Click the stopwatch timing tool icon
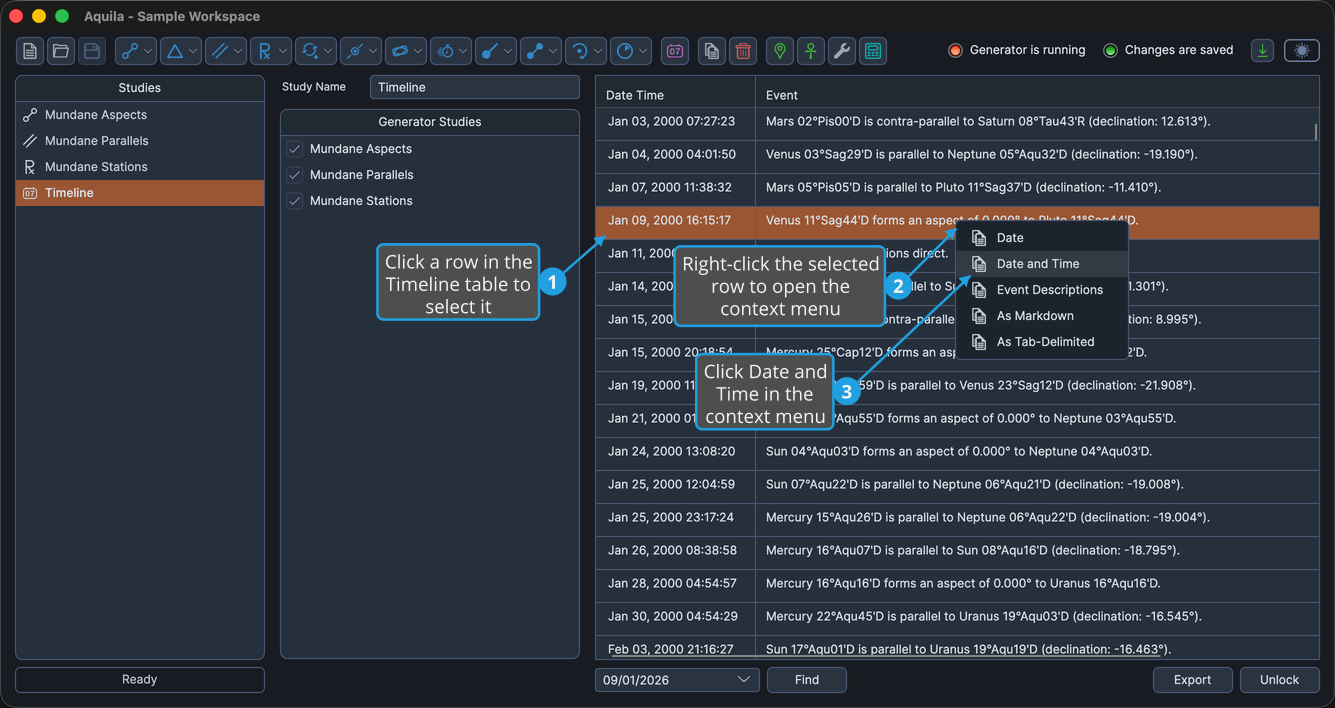1335x708 pixels. point(444,51)
